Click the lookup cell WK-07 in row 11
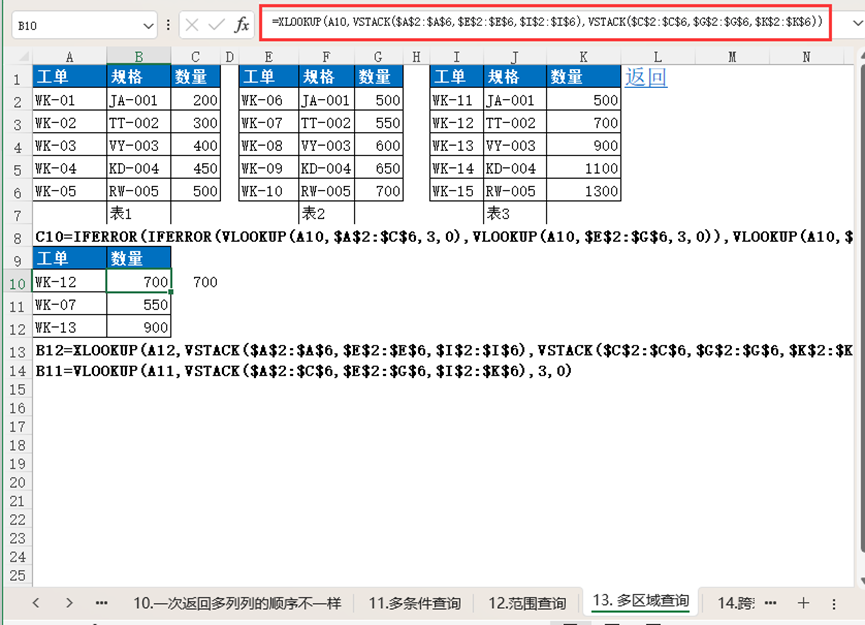Viewport: 865px width, 625px height. (70, 305)
